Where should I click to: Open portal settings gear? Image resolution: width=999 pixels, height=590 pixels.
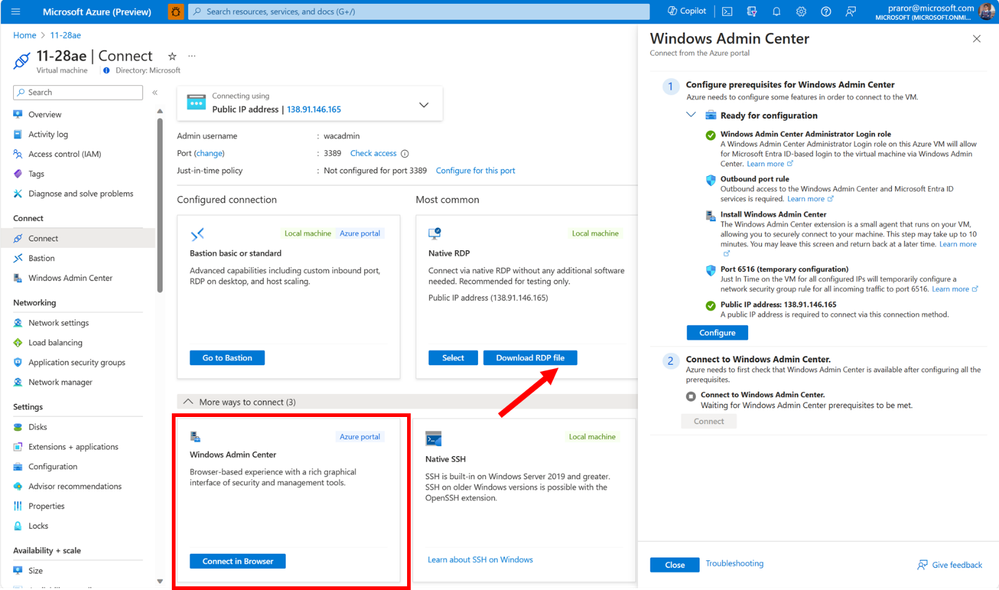point(801,11)
